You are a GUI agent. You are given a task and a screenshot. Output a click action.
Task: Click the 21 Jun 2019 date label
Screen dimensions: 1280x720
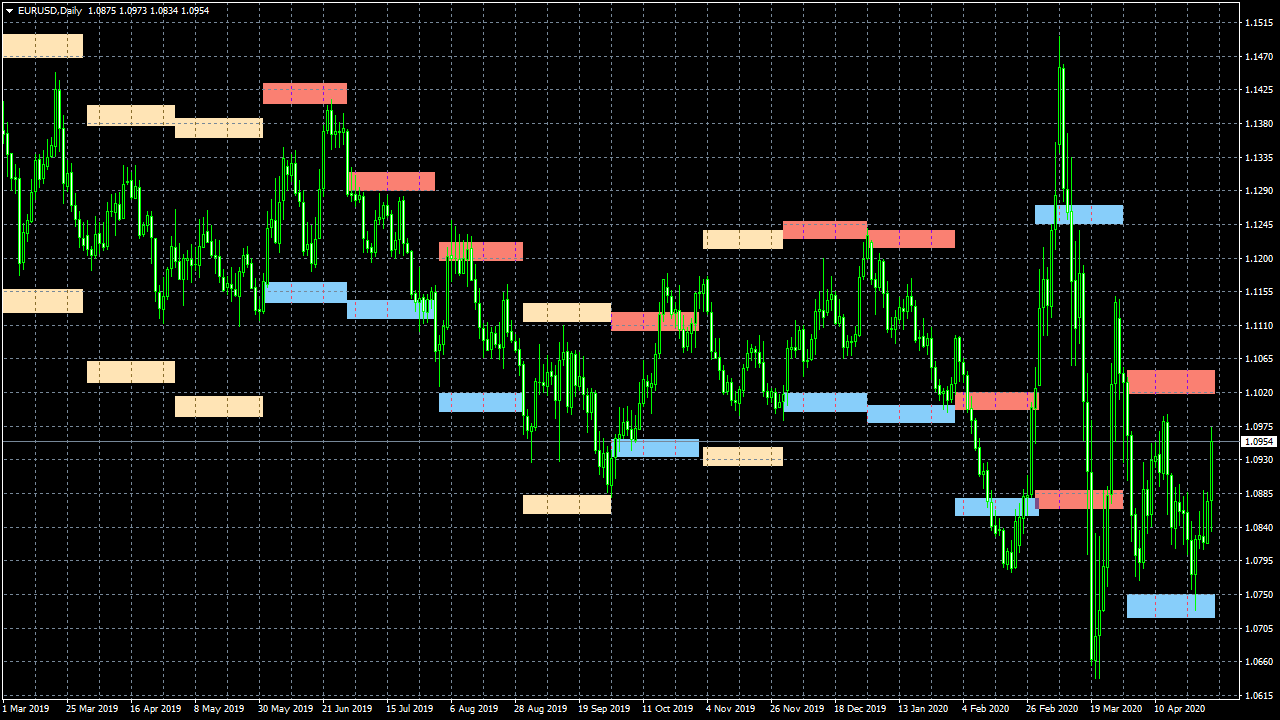click(347, 709)
